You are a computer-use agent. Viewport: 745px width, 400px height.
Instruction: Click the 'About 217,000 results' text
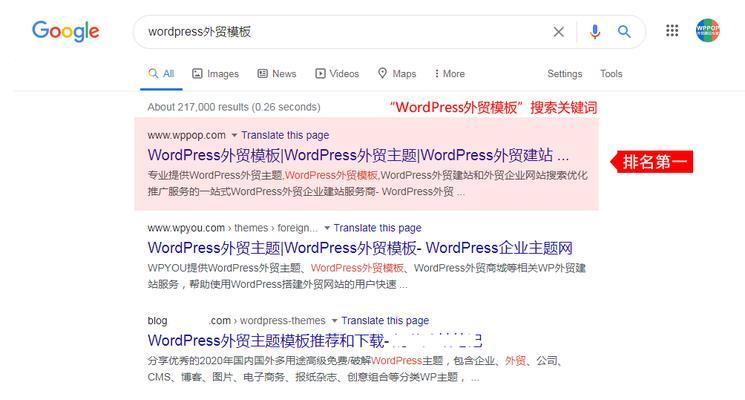tap(234, 107)
